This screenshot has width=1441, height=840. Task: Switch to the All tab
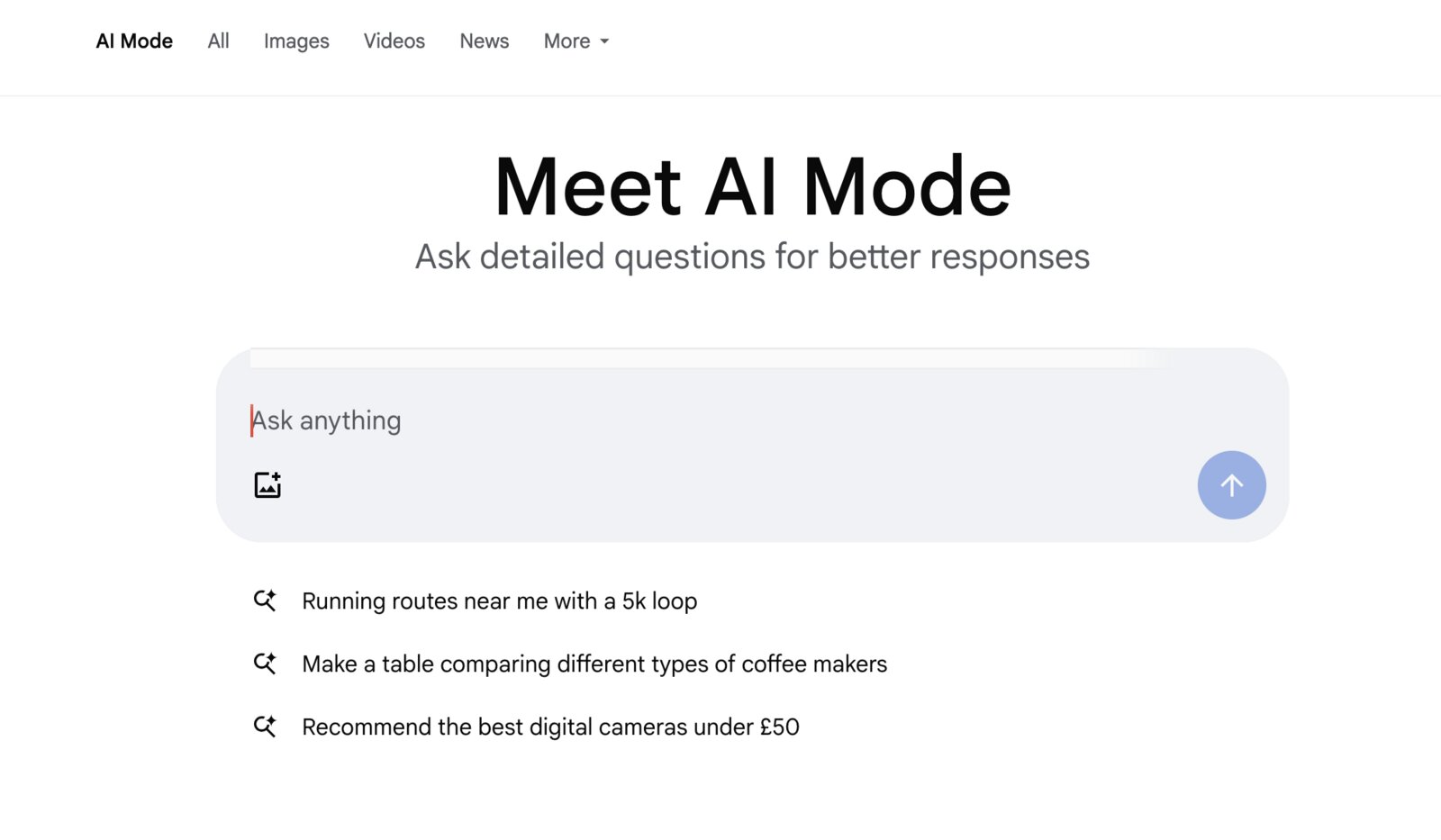218,41
